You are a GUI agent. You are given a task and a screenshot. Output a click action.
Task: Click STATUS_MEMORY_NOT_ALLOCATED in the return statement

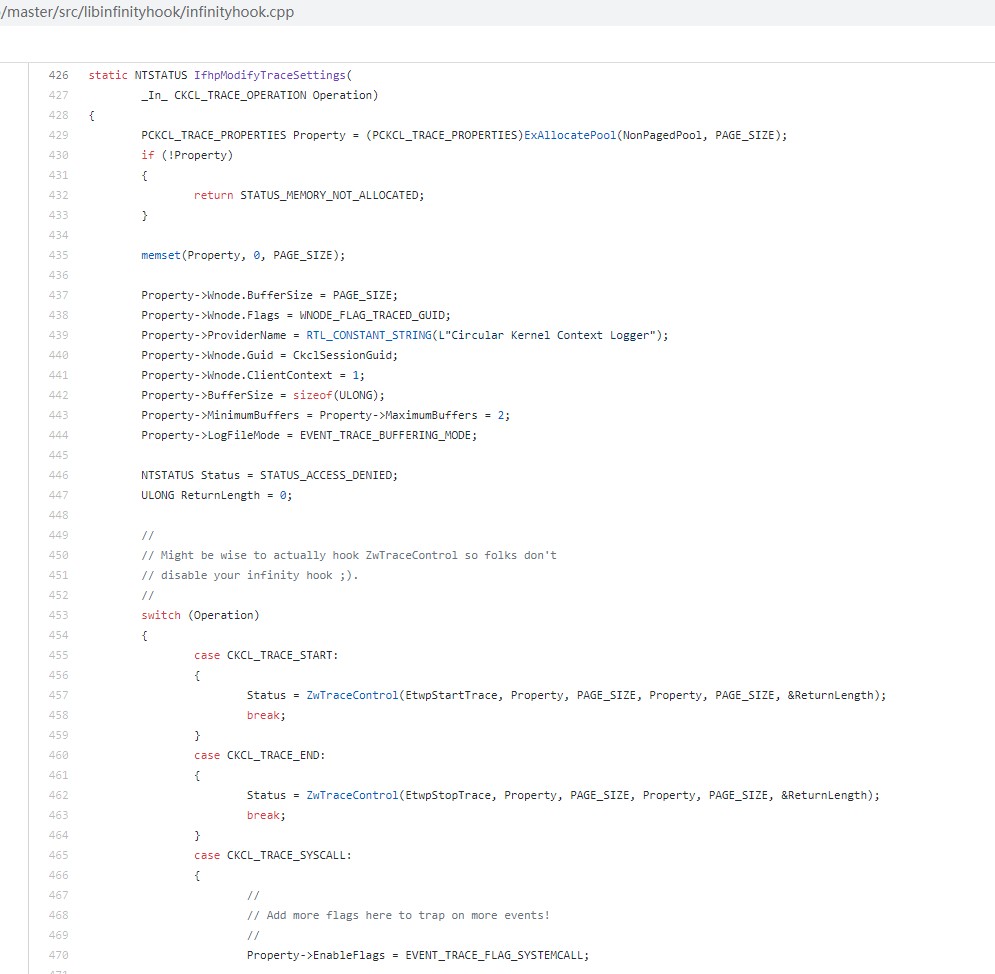pos(329,195)
